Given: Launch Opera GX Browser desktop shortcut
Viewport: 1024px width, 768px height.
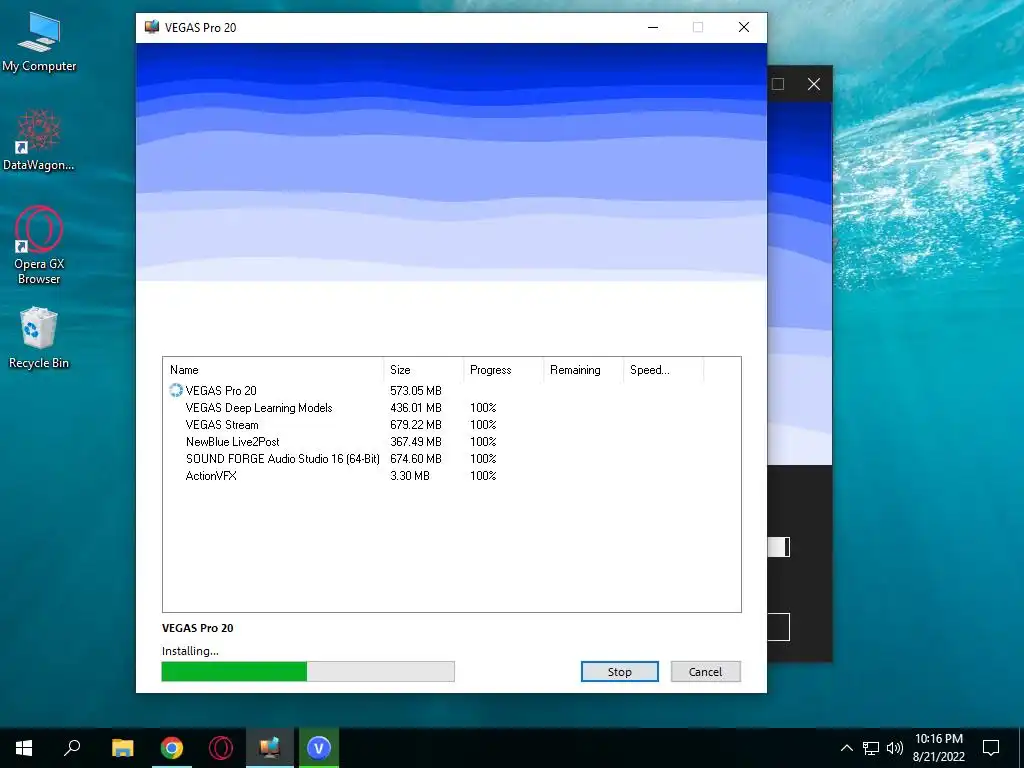Looking at the screenshot, I should [39, 246].
